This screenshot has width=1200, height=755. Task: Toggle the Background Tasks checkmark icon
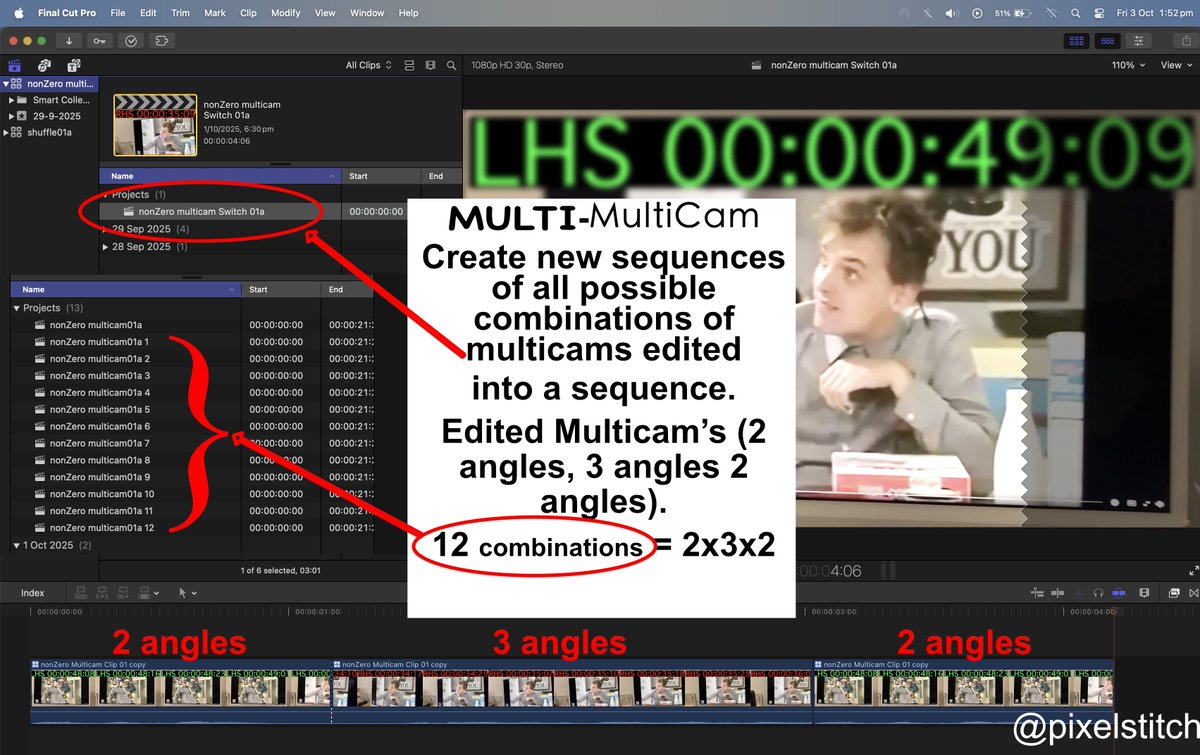[131, 40]
